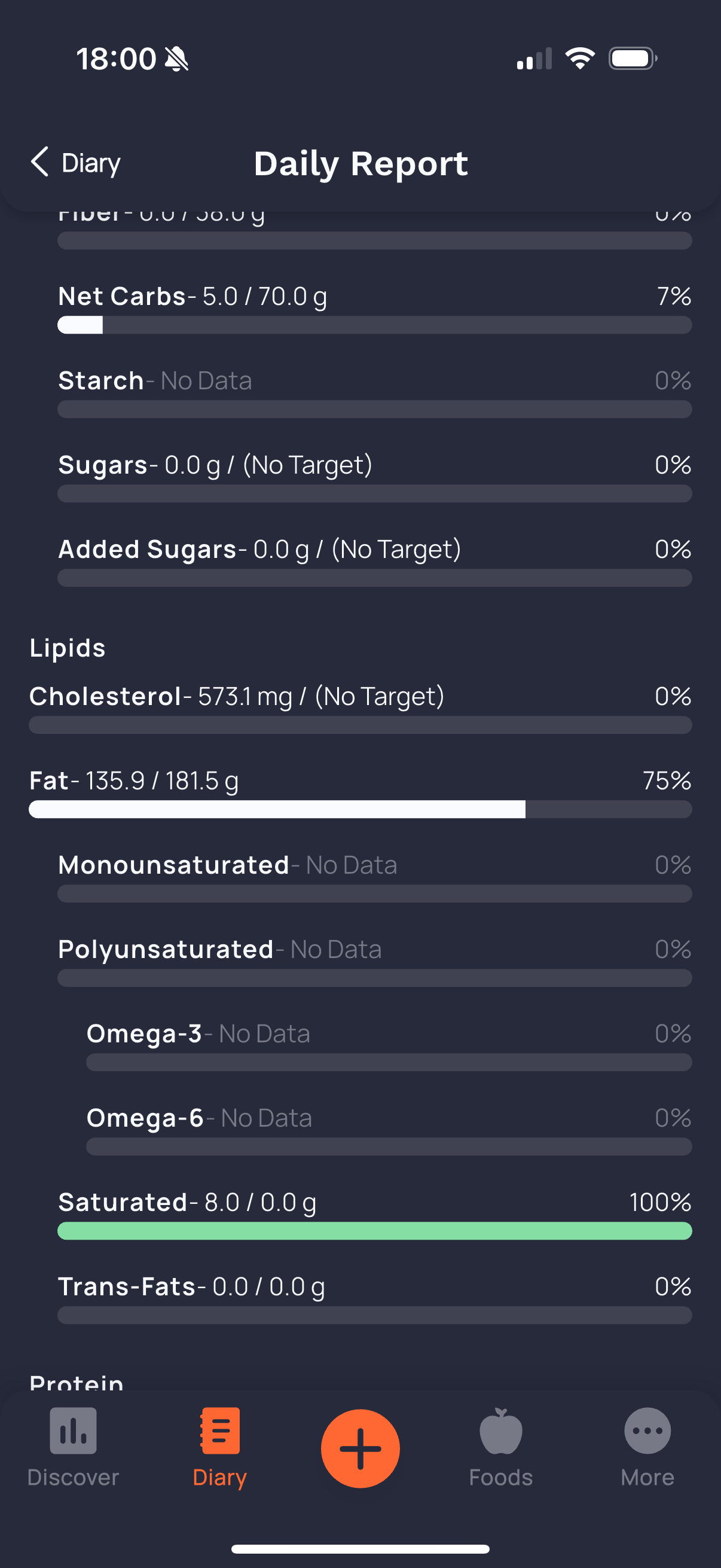Image resolution: width=721 pixels, height=1568 pixels.
Task: Tap the orange plus add button
Action: (360, 1448)
